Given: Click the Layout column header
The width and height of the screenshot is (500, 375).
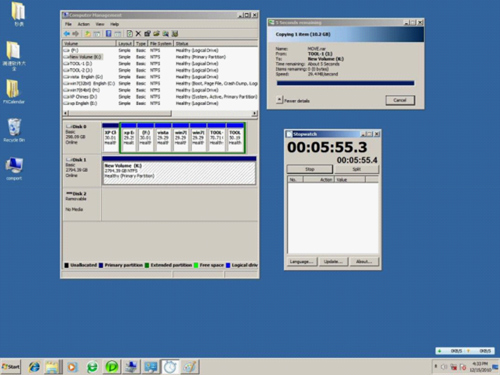Looking at the screenshot, I should [125, 44].
